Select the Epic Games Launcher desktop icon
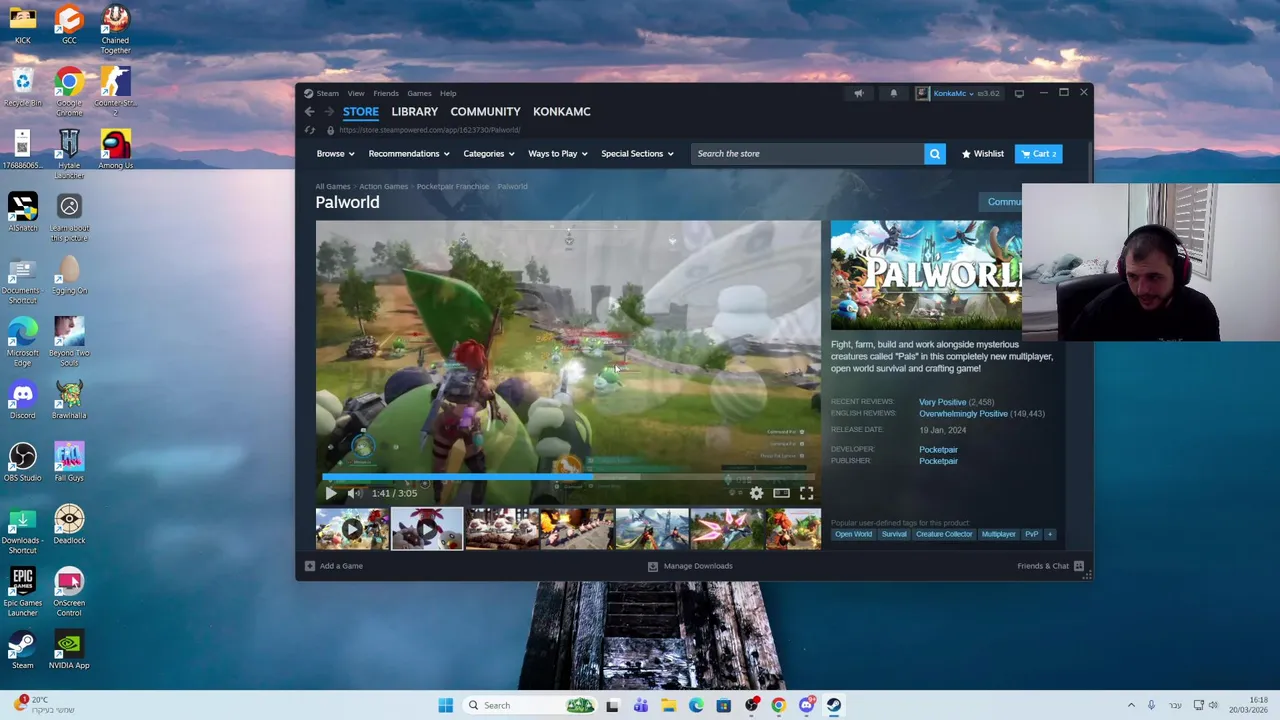 pyautogui.click(x=22, y=591)
